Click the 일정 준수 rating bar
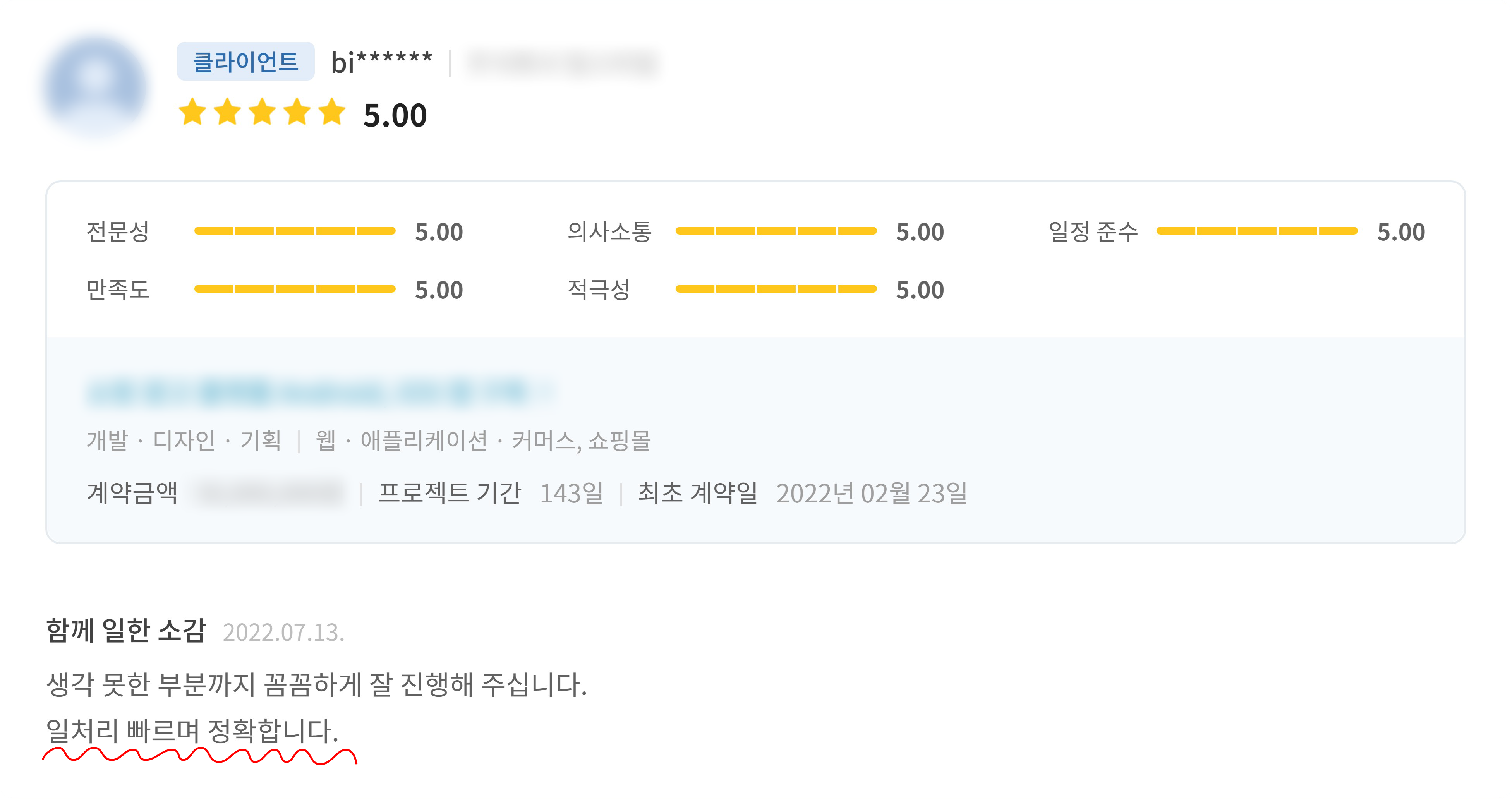Screen dimensions: 1512x799 coord(1257,231)
